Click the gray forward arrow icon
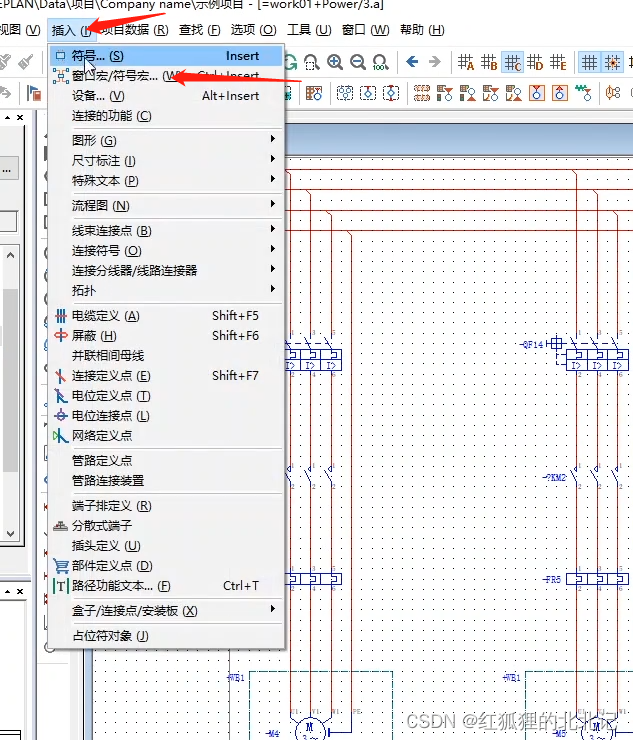Image resolution: width=633 pixels, height=740 pixels. [434, 62]
